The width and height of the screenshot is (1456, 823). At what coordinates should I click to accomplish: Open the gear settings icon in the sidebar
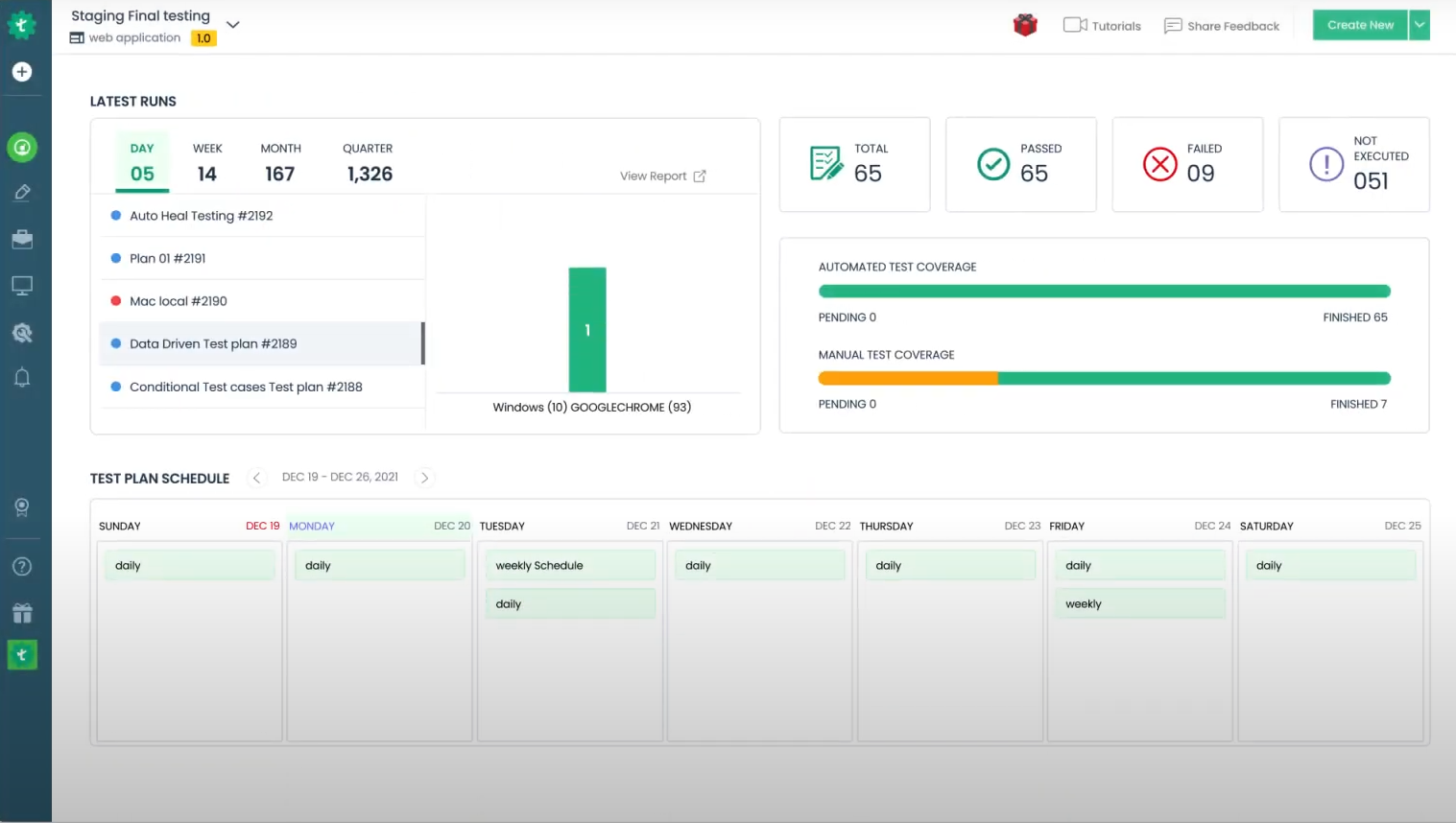point(22,332)
